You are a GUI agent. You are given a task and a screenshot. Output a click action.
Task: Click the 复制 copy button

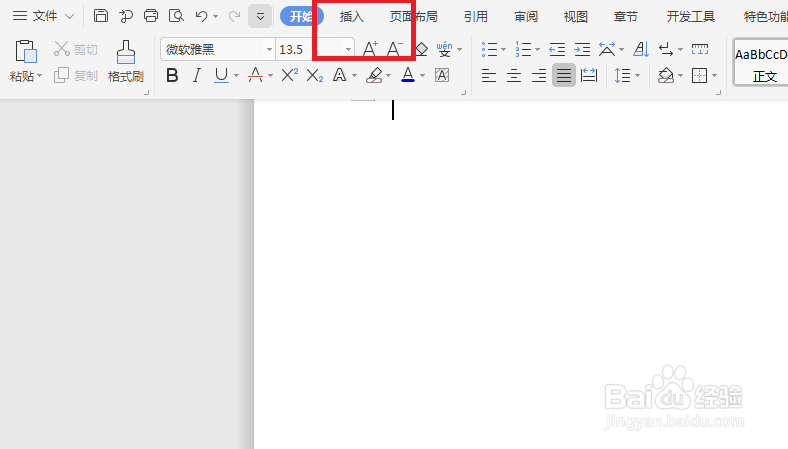click(75, 75)
